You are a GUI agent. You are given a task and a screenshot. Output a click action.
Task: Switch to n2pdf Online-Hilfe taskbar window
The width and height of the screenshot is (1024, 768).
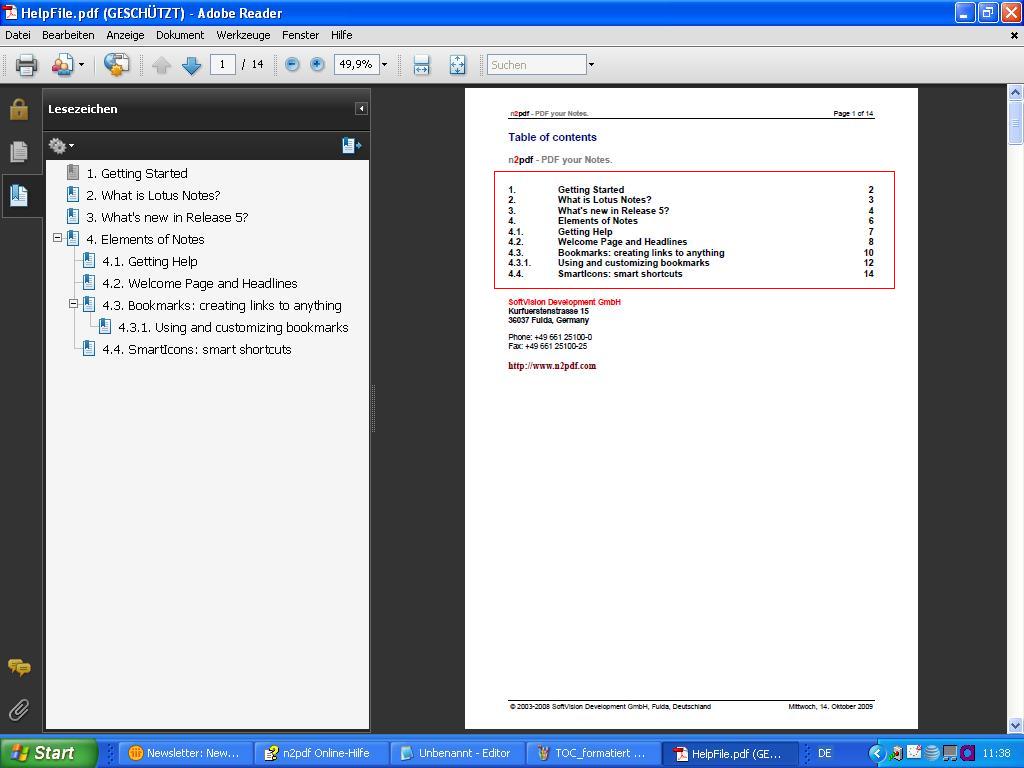[319, 753]
